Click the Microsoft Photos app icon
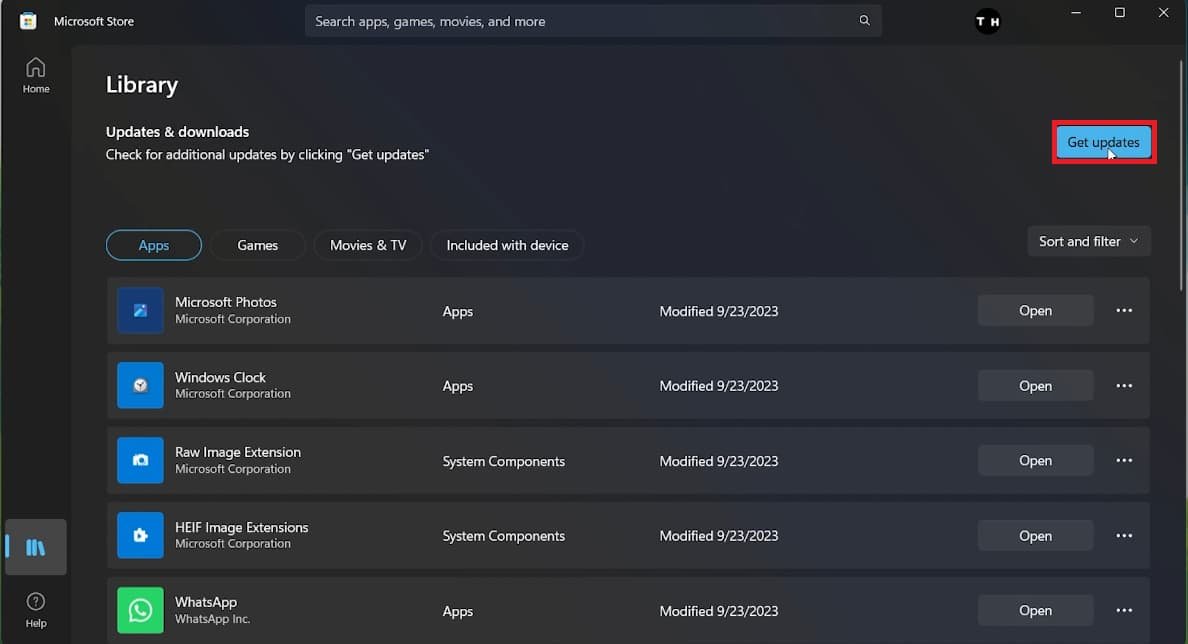1188x644 pixels. 140,311
